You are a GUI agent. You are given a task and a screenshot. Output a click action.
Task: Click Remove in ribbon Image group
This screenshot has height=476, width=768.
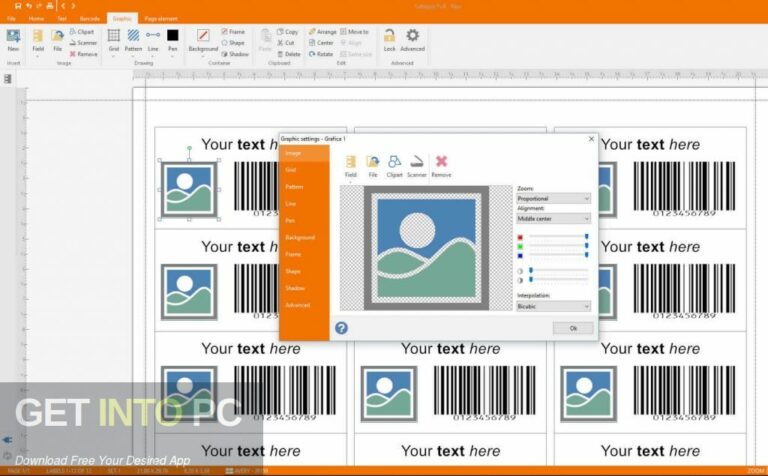click(83, 54)
